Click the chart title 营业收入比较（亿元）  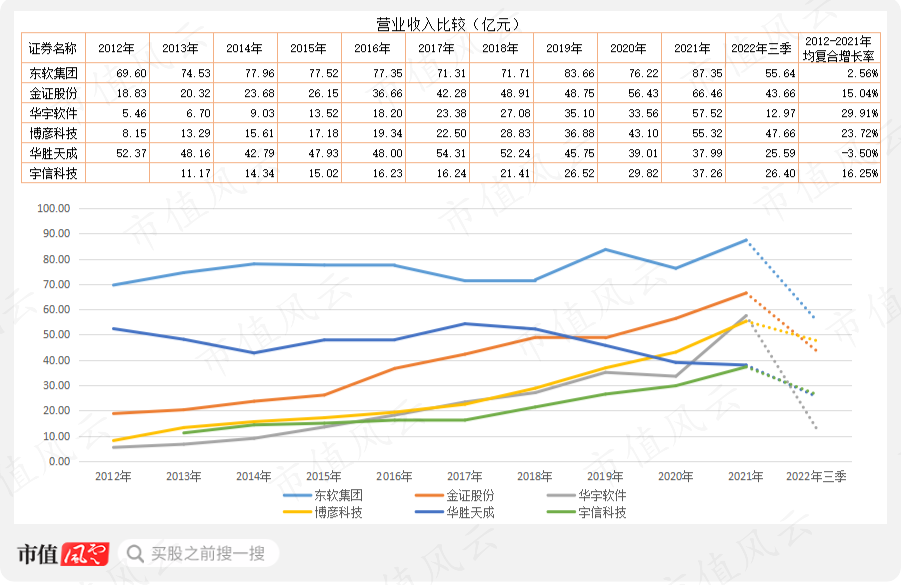pyautogui.click(x=450, y=24)
